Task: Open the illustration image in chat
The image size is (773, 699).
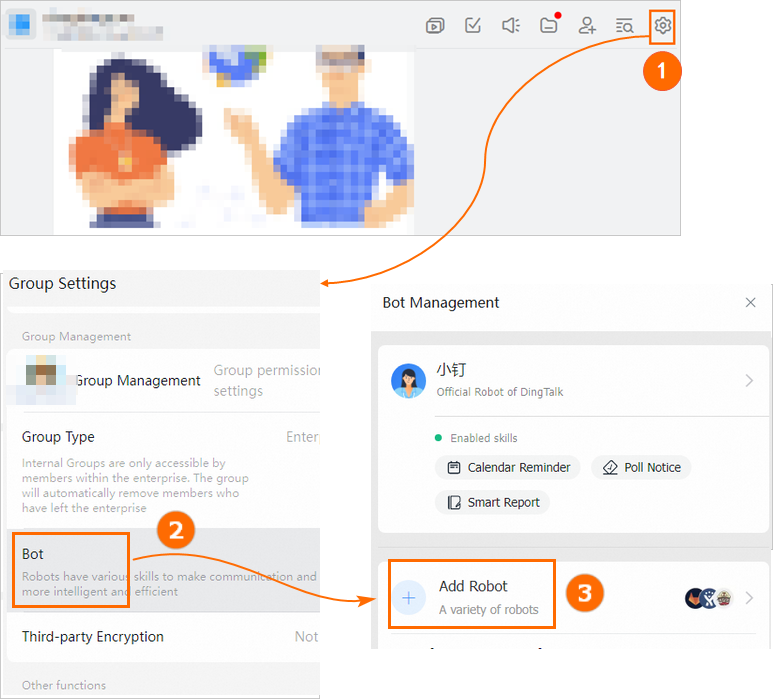Action: (x=234, y=139)
